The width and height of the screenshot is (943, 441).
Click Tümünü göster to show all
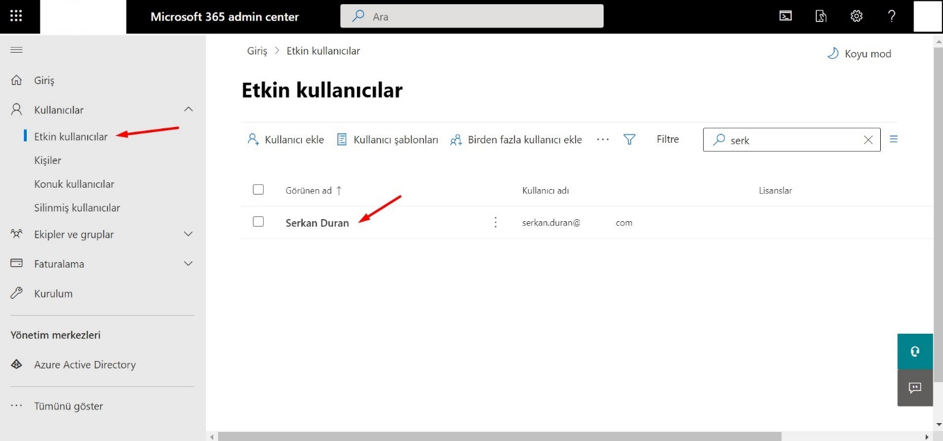pos(69,406)
